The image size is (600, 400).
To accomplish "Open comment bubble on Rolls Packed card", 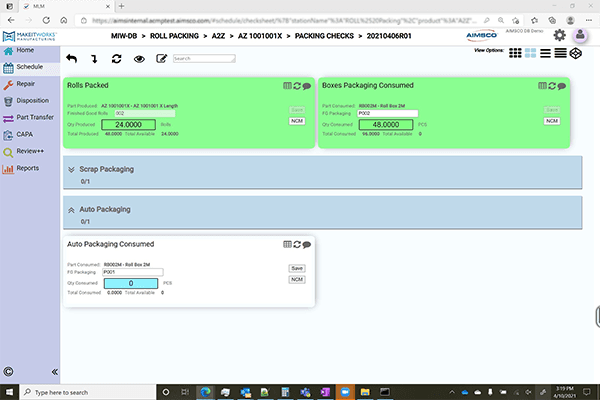I will click(307, 87).
